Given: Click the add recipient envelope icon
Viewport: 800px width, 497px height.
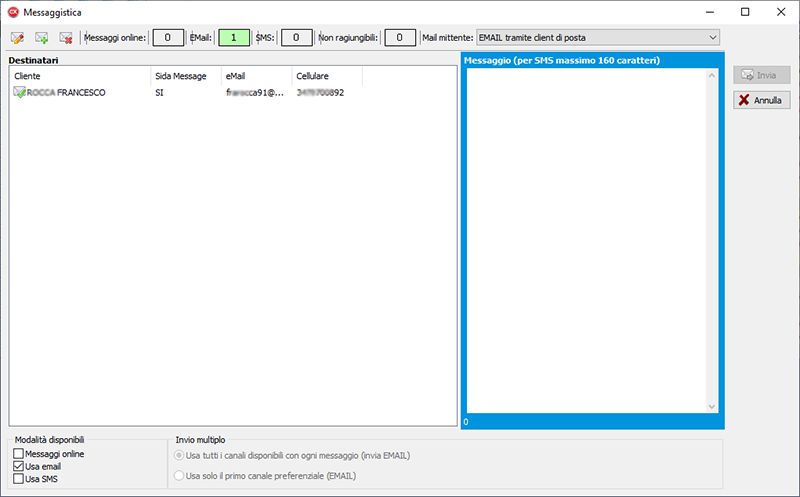Looking at the screenshot, I should coord(42,38).
